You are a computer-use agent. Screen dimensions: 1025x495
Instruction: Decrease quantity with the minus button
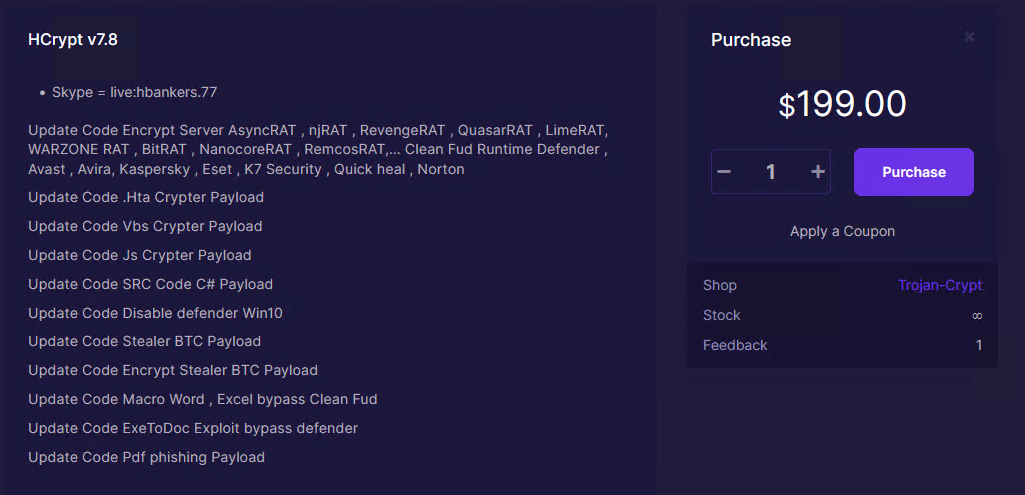point(725,172)
